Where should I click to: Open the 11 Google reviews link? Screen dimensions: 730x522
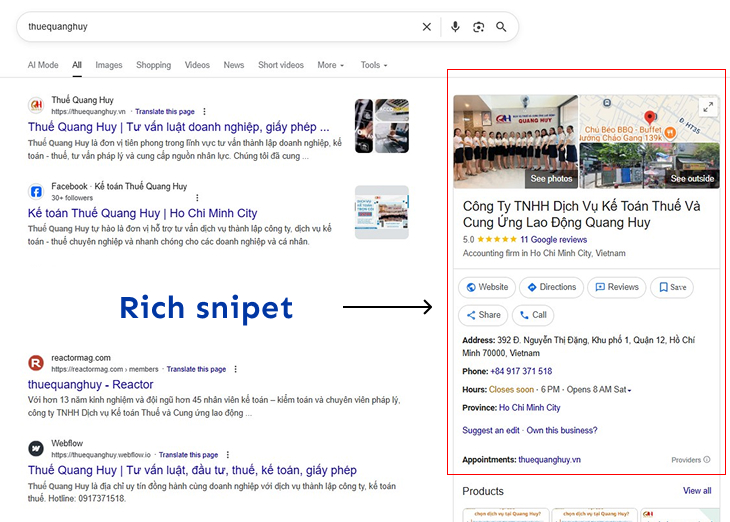pyautogui.click(x=554, y=240)
